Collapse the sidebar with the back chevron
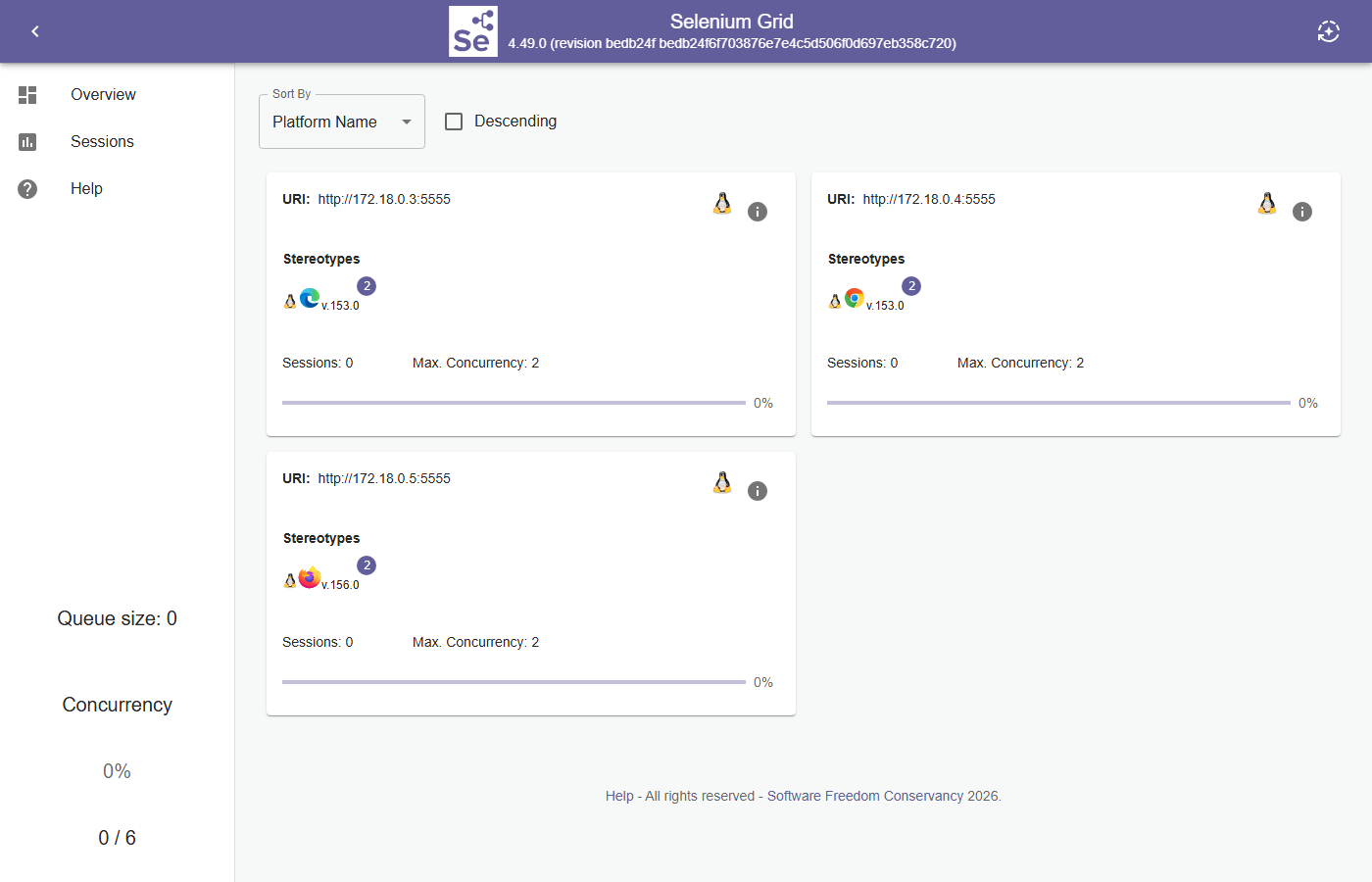This screenshot has width=1372, height=882. [x=35, y=31]
